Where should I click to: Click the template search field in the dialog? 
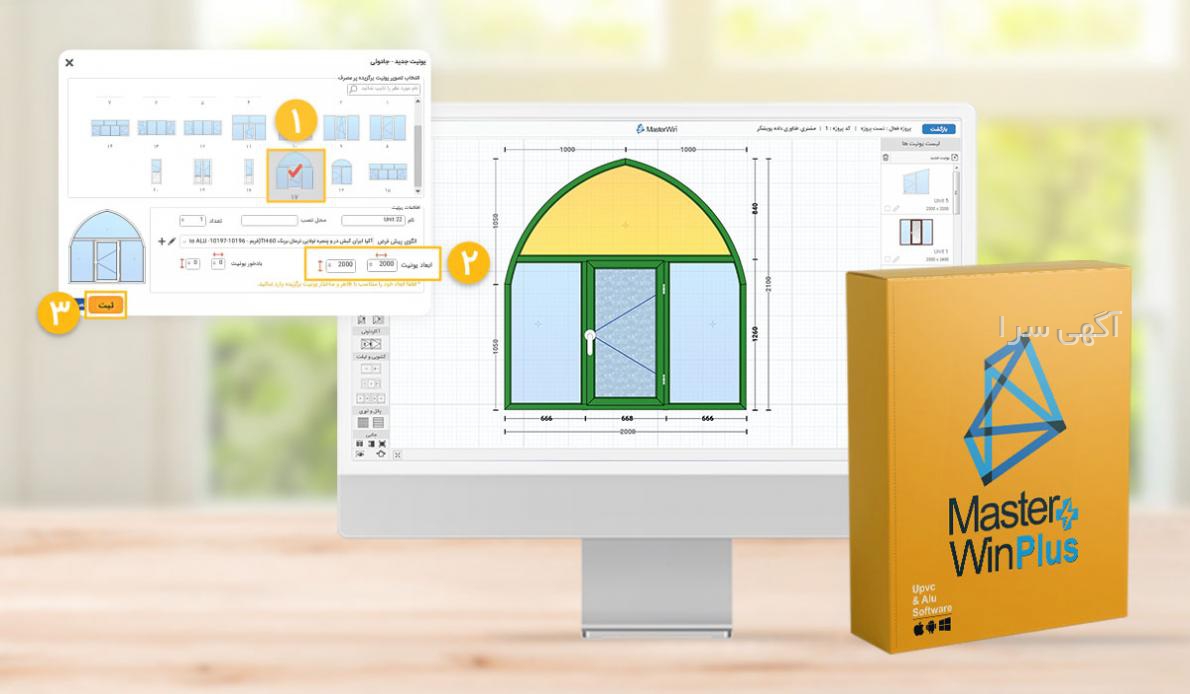[x=384, y=89]
